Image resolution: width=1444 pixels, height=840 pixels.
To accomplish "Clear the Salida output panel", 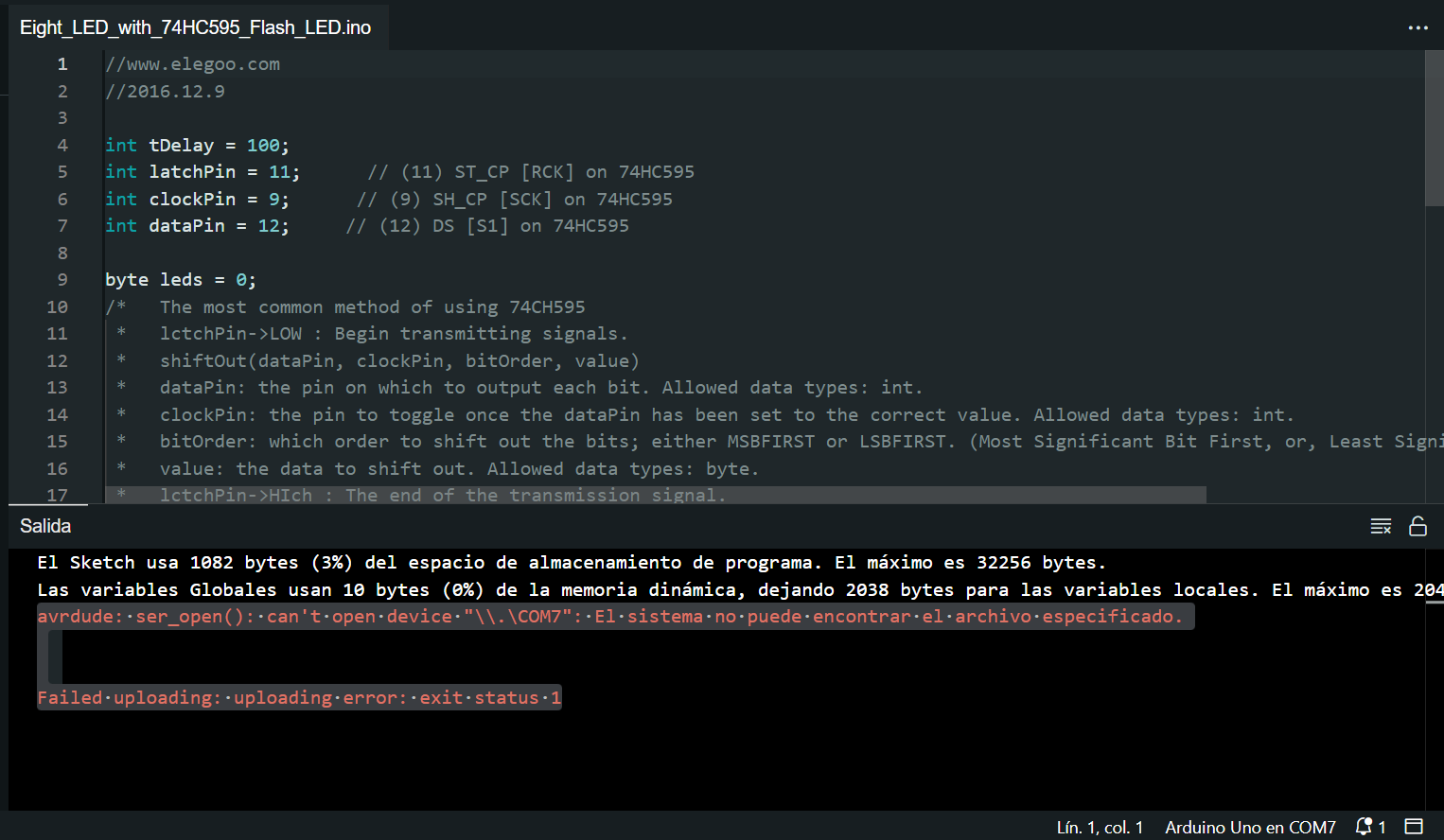I will pyautogui.click(x=1381, y=526).
